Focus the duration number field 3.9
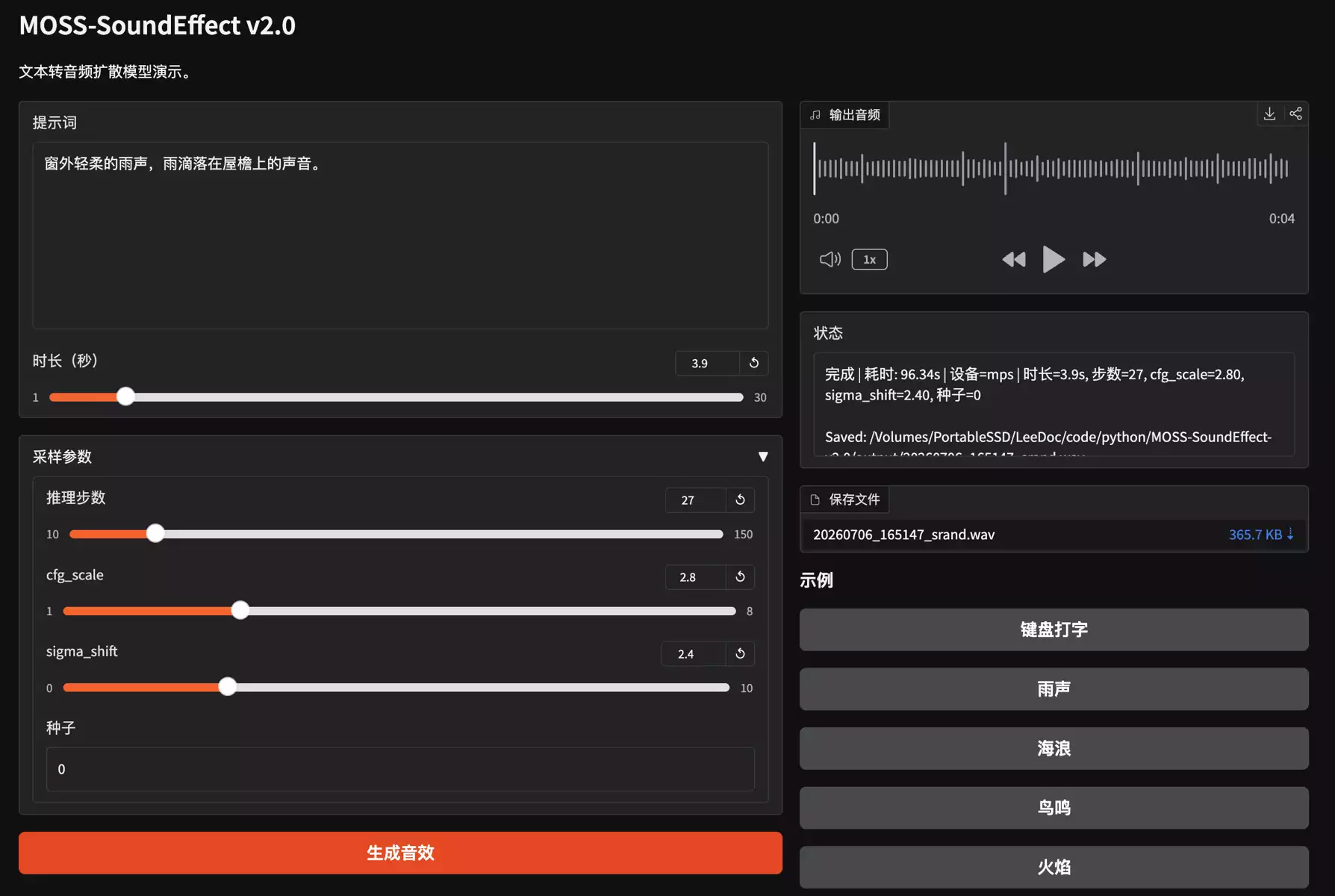 tap(707, 363)
